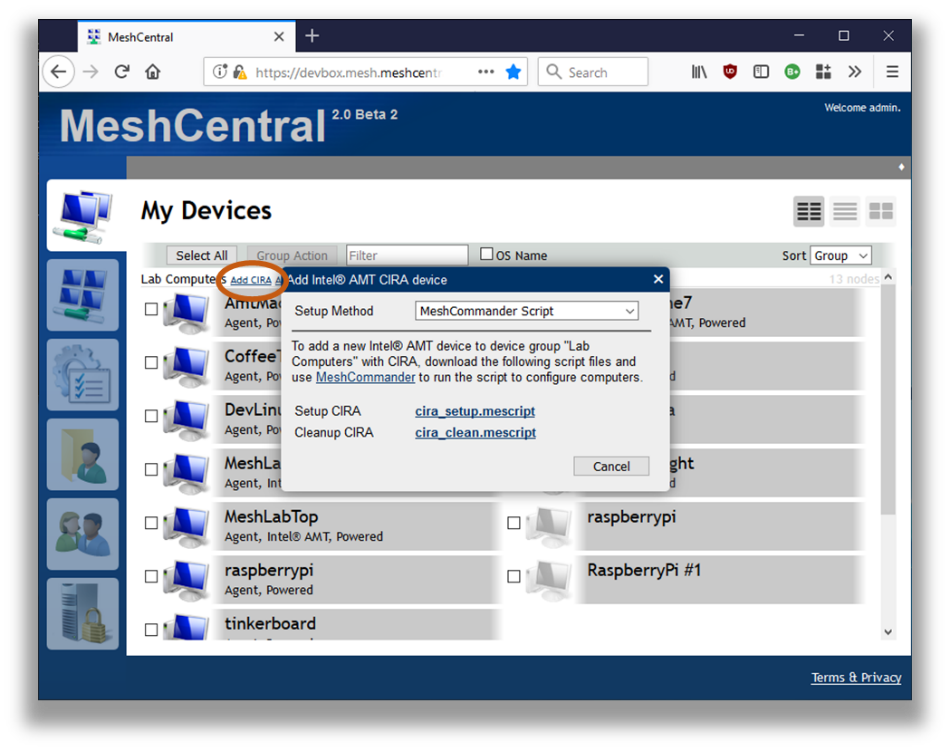Open My Devices sidebar icon
The height and width of the screenshot is (751, 950).
tap(82, 216)
